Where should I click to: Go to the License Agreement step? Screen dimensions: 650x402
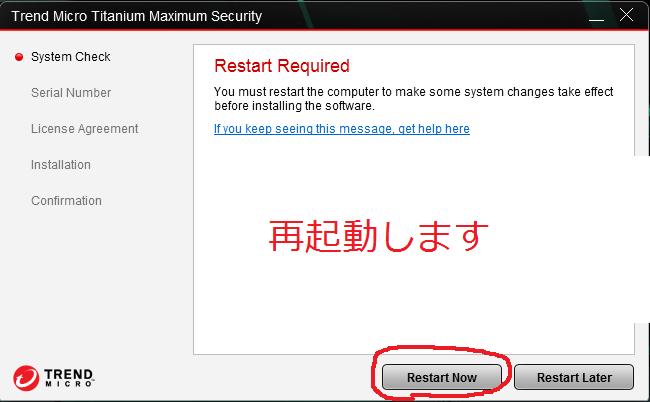pyautogui.click(x=85, y=129)
